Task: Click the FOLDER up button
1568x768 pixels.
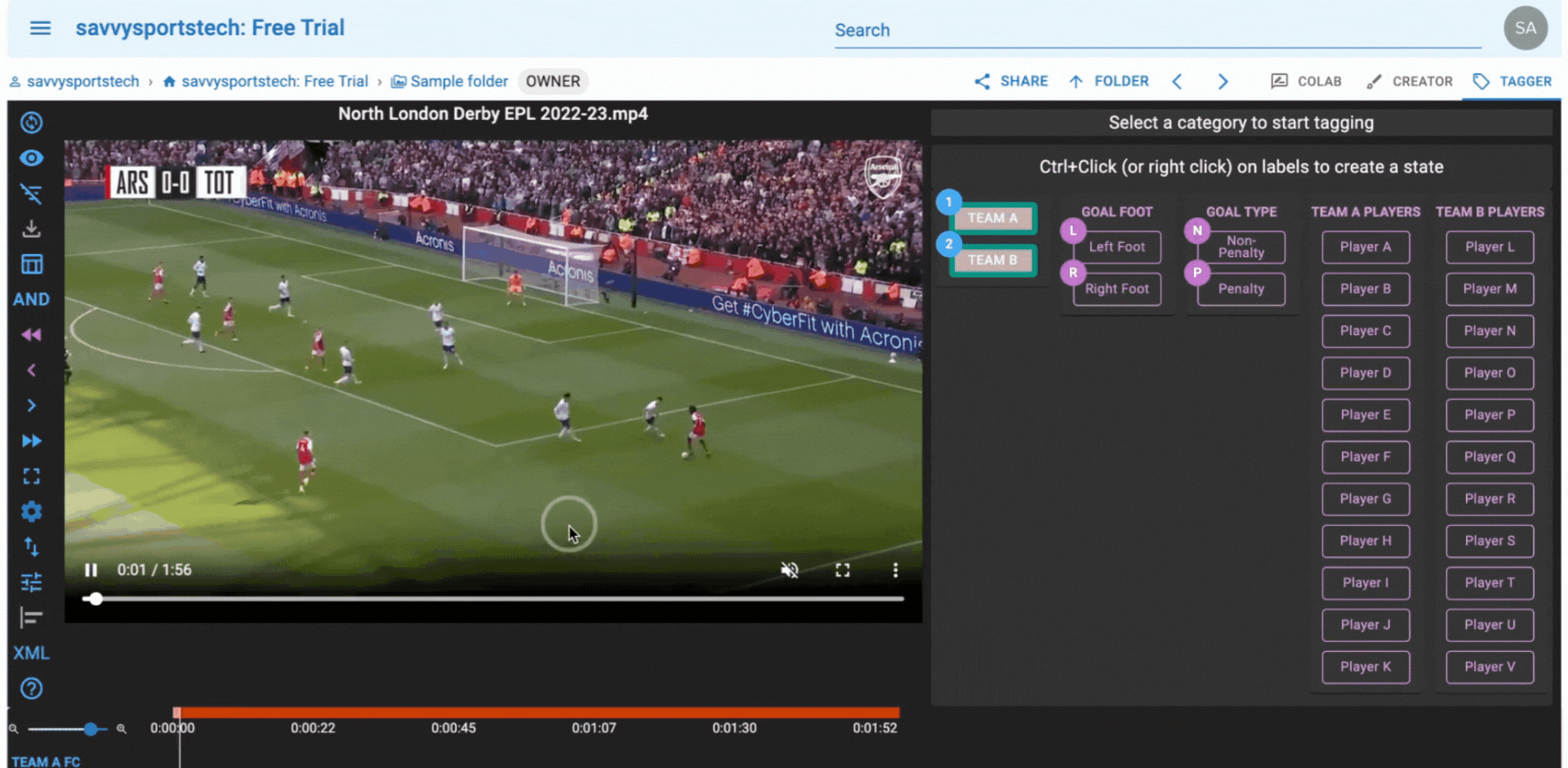Action: [x=1109, y=82]
